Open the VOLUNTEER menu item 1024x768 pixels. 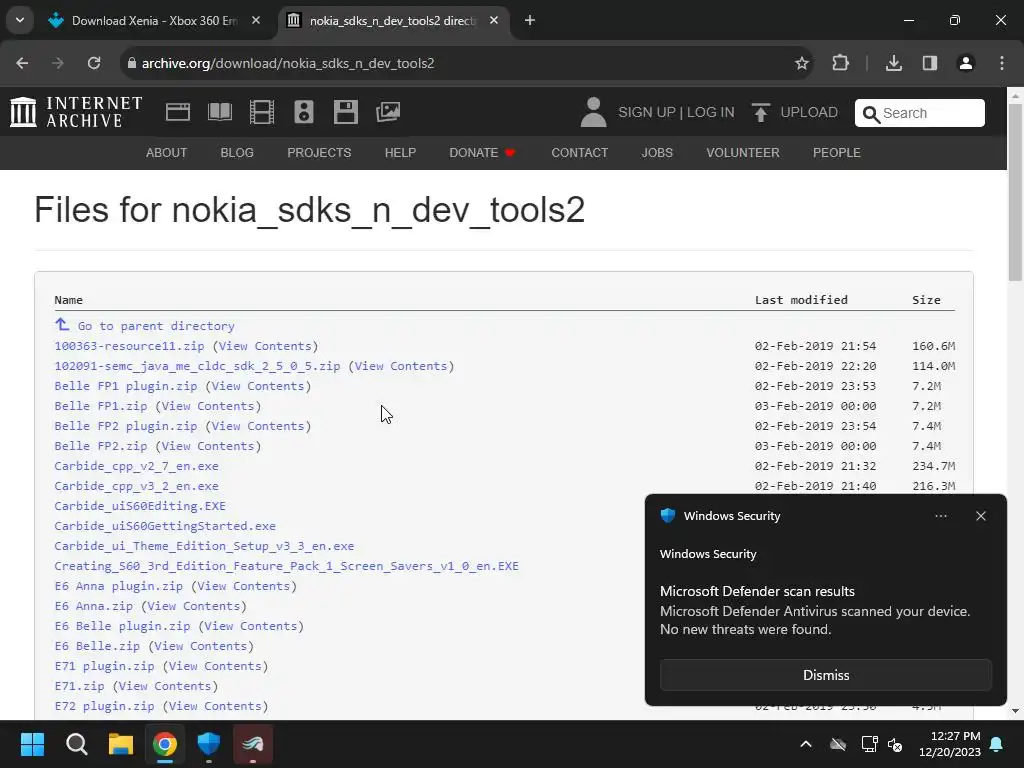pyautogui.click(x=743, y=153)
